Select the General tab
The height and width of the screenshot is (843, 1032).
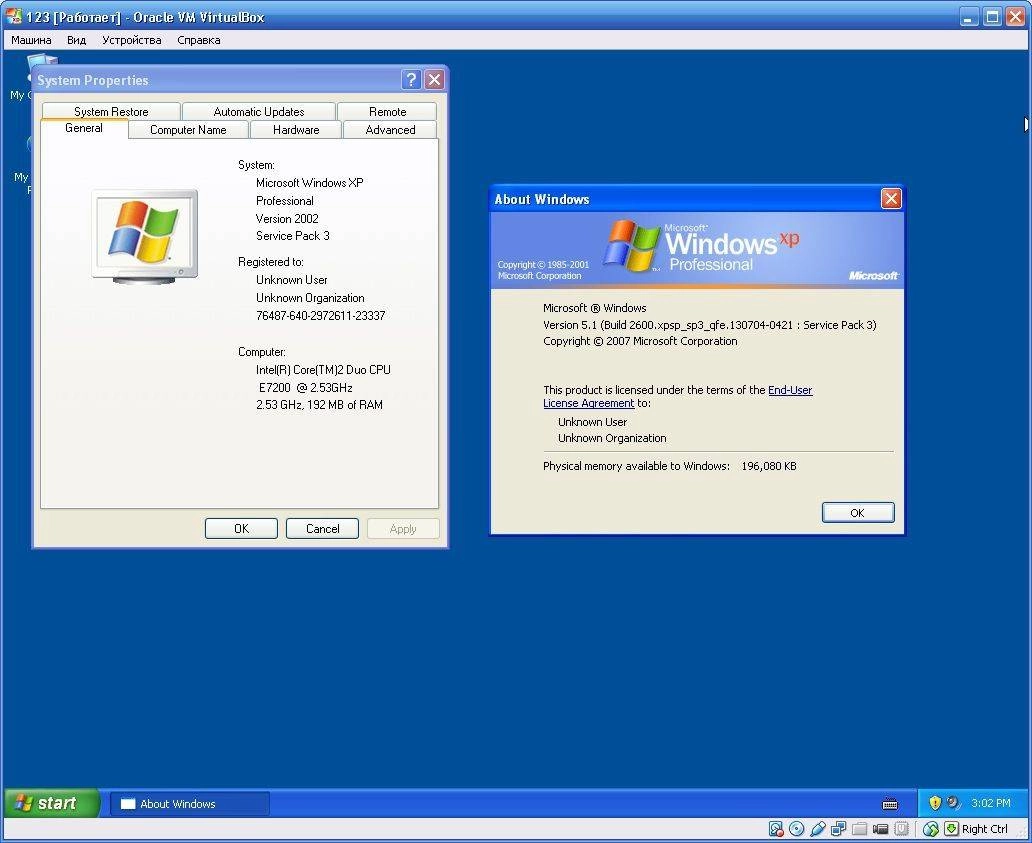[84, 128]
